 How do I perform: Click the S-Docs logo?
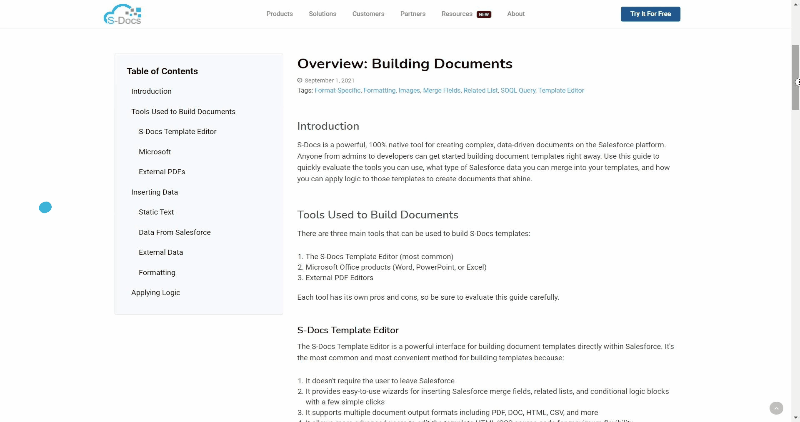tap(123, 14)
